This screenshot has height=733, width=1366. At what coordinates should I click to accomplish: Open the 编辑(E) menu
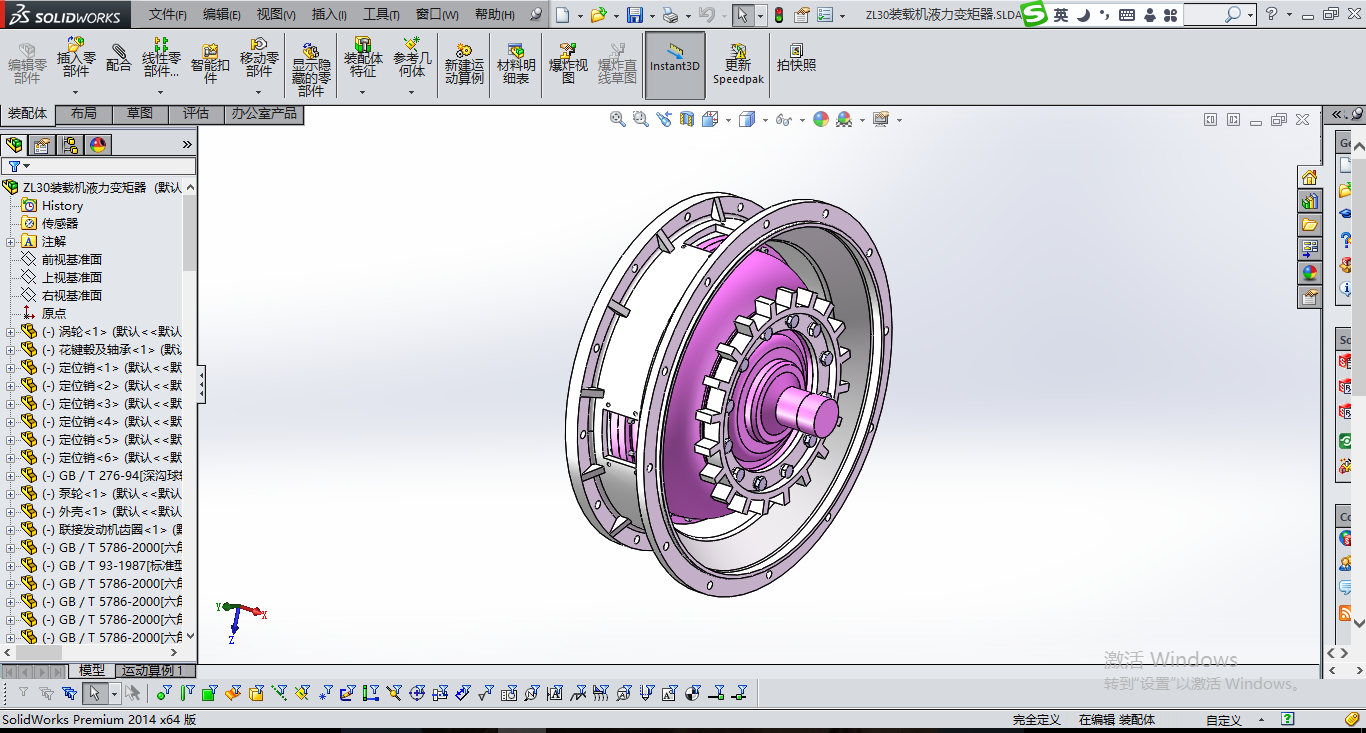point(222,15)
